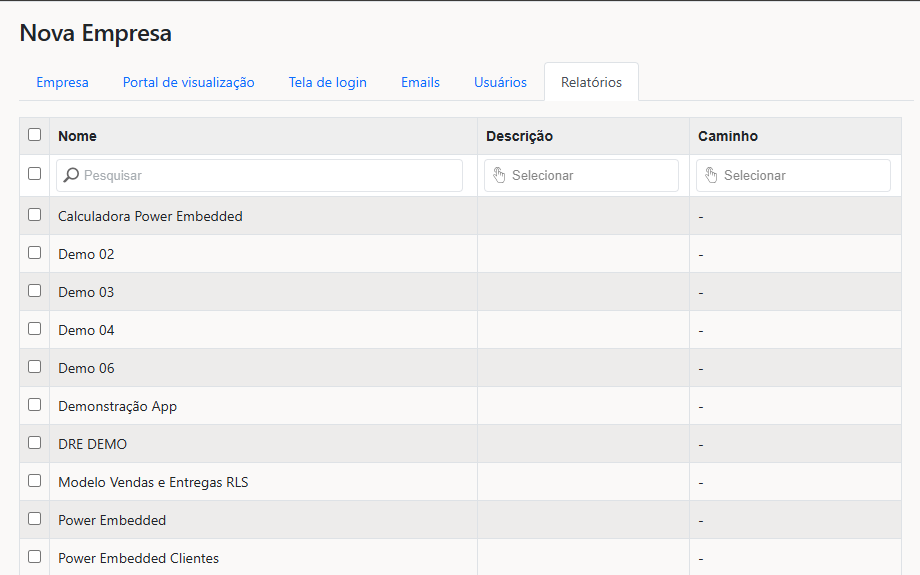Toggle the select-all checkbox in header
The width and height of the screenshot is (920, 575).
35,135
